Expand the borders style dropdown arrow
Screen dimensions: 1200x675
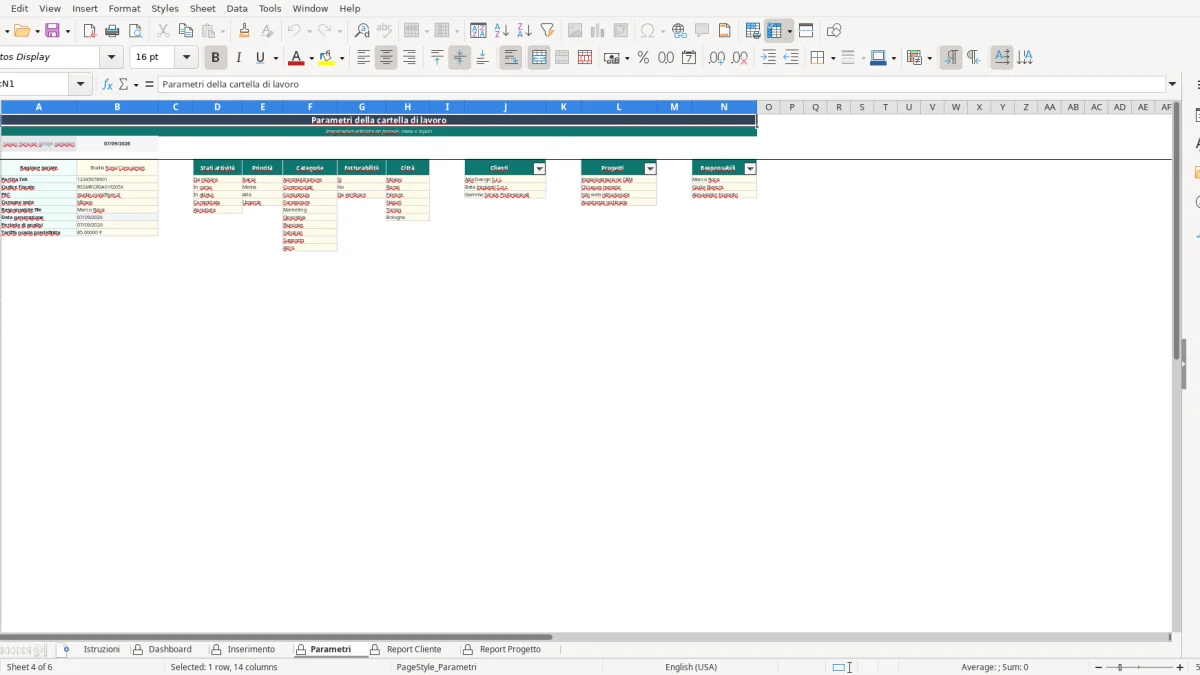[832, 58]
